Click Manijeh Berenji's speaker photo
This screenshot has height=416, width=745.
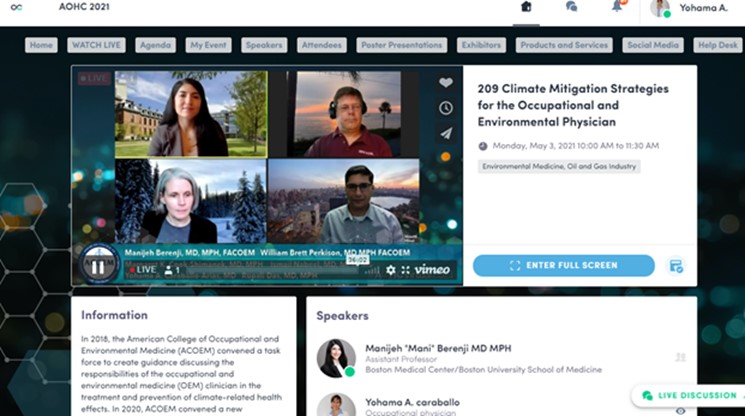(x=336, y=358)
